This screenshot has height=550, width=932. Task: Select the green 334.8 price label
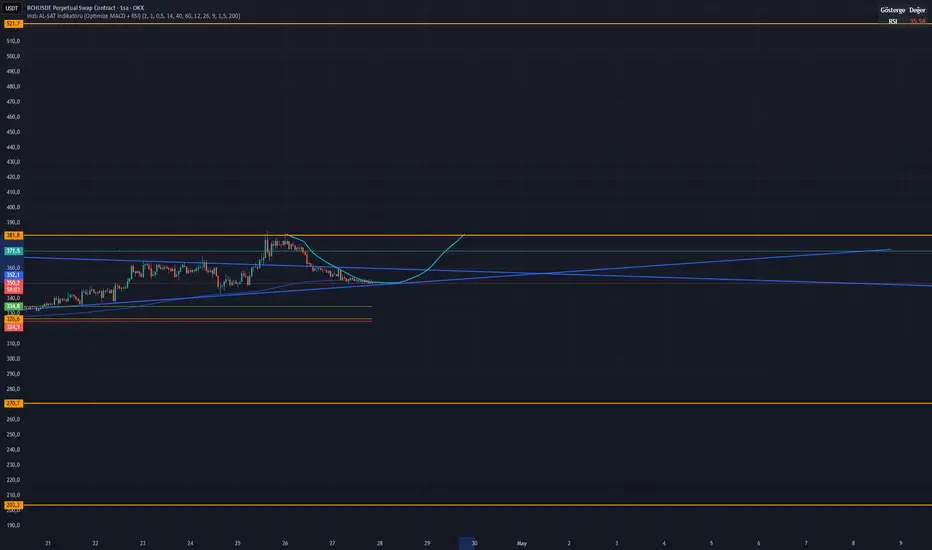(13, 306)
